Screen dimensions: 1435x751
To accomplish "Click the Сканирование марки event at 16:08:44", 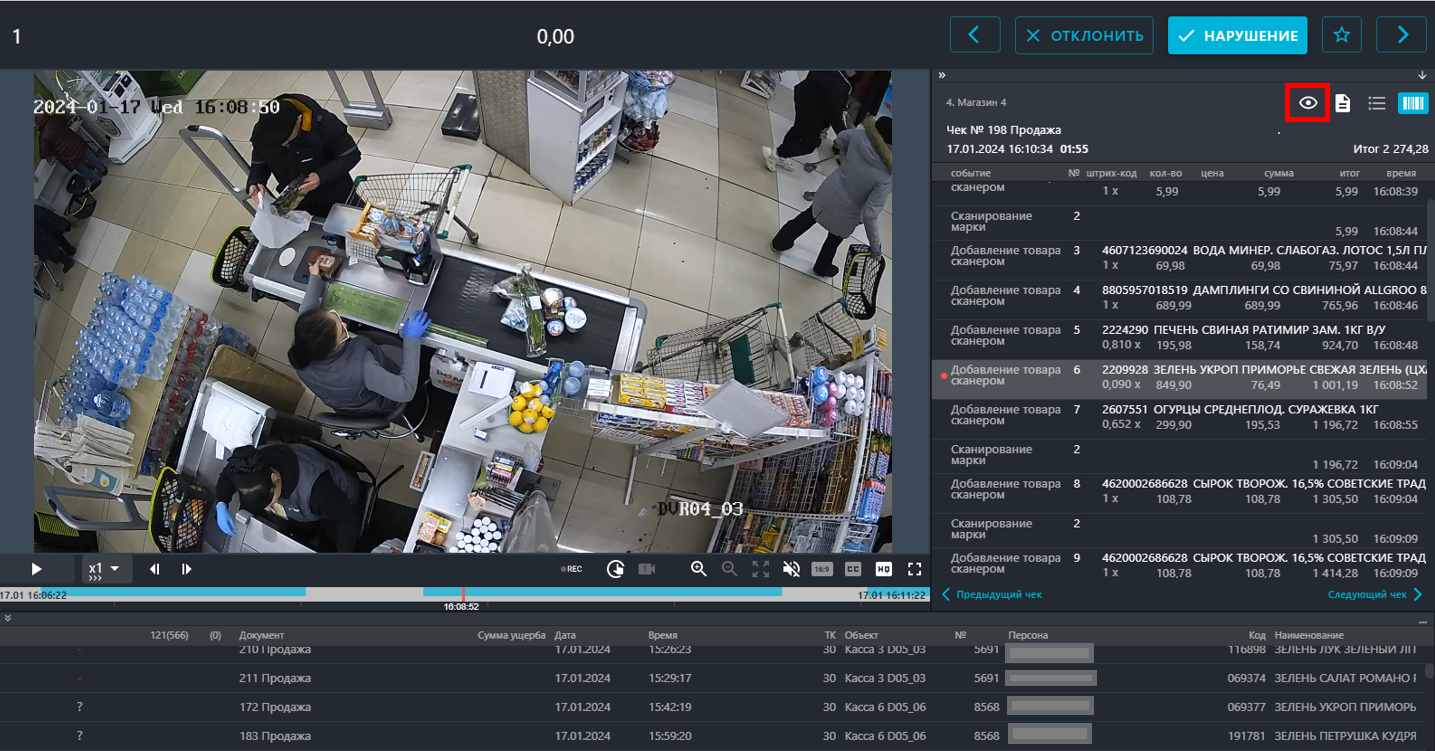I will point(1180,222).
